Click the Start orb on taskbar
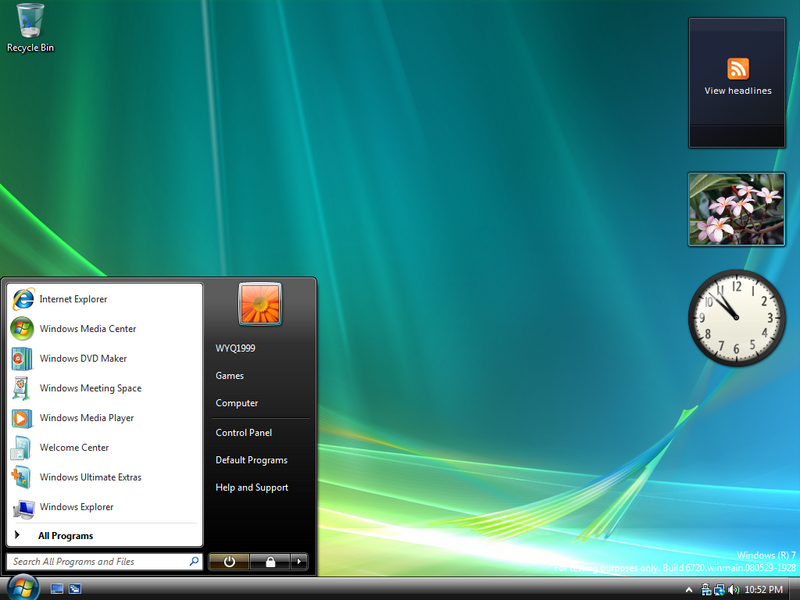 [22, 587]
